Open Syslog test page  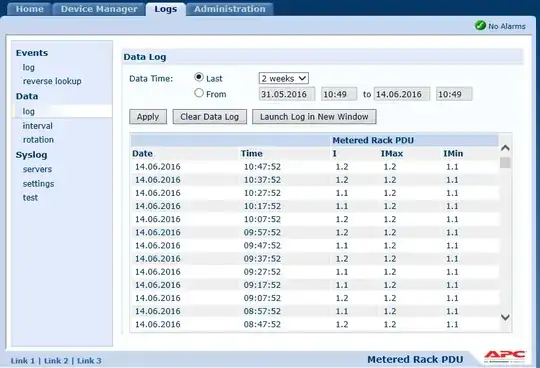point(30,198)
